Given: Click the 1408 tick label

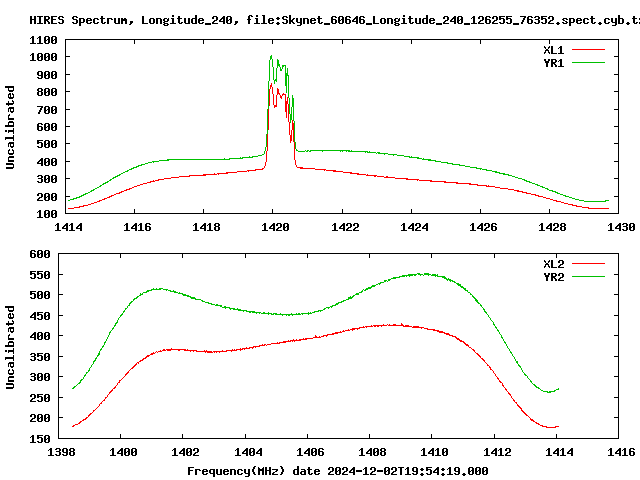Looking at the screenshot, I should tap(372, 452).
